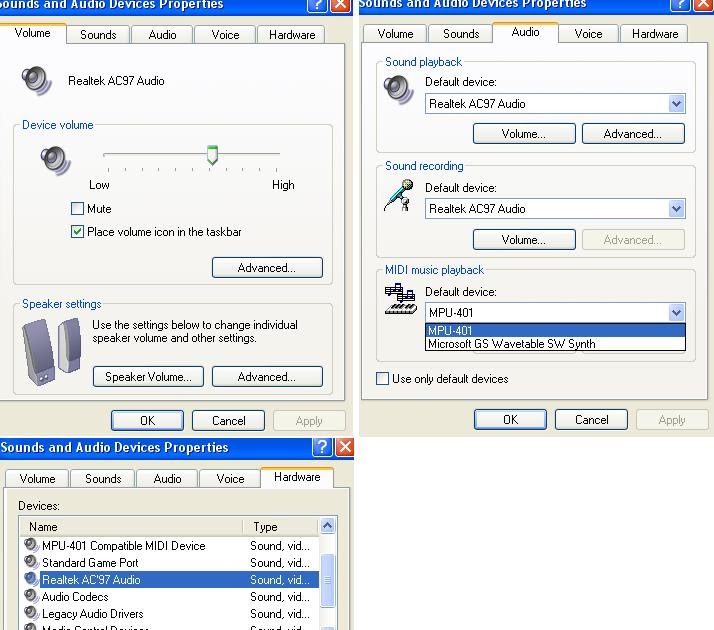Click the High end of the volume slider track
Image resolution: width=714 pixels, height=630 pixels.
276,154
